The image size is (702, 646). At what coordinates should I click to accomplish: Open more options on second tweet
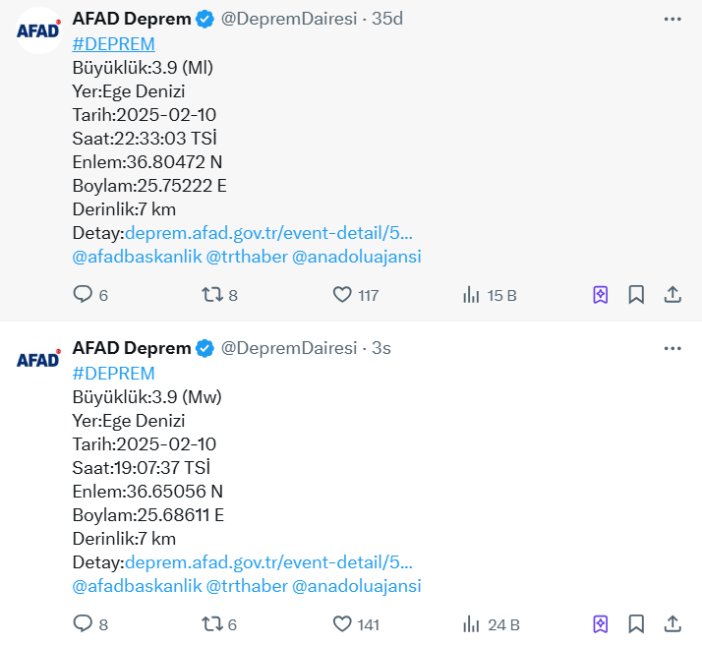pyautogui.click(x=673, y=348)
